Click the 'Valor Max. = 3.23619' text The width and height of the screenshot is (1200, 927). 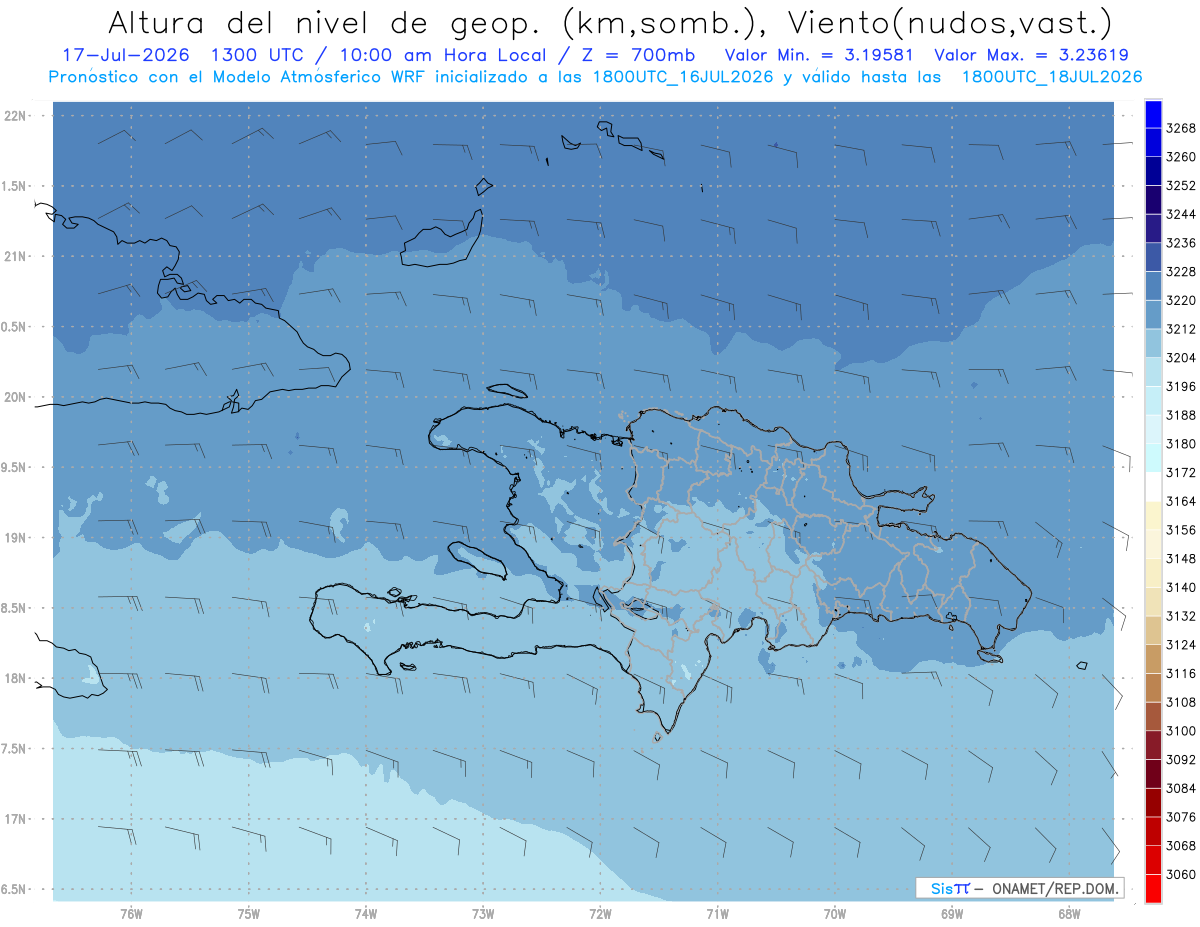click(1034, 55)
